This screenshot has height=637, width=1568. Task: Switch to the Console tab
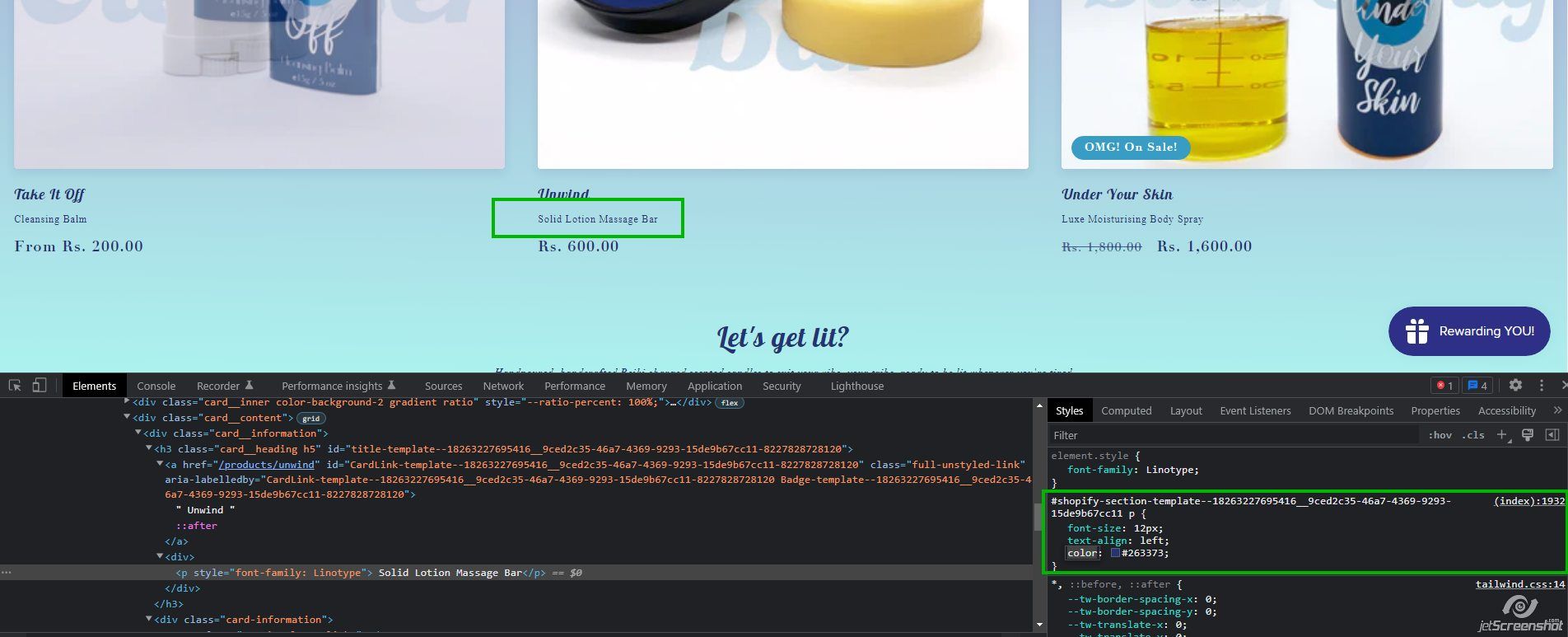(156, 386)
